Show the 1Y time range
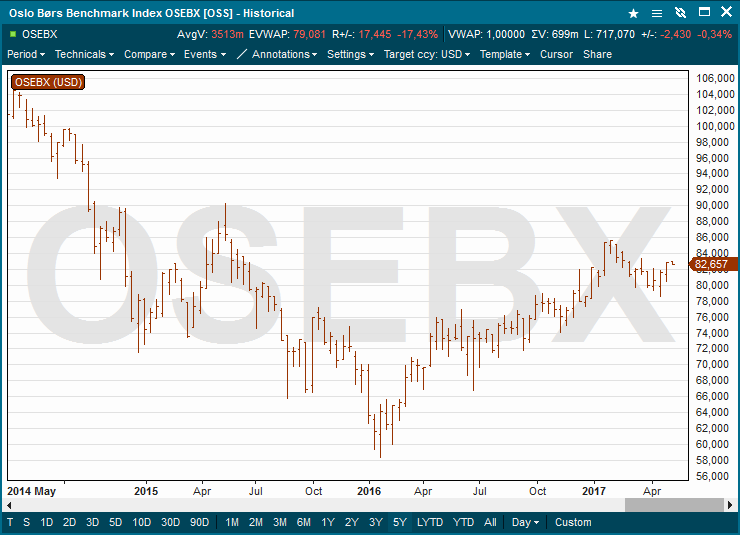Screen dimensions: 740x535 click(x=328, y=522)
